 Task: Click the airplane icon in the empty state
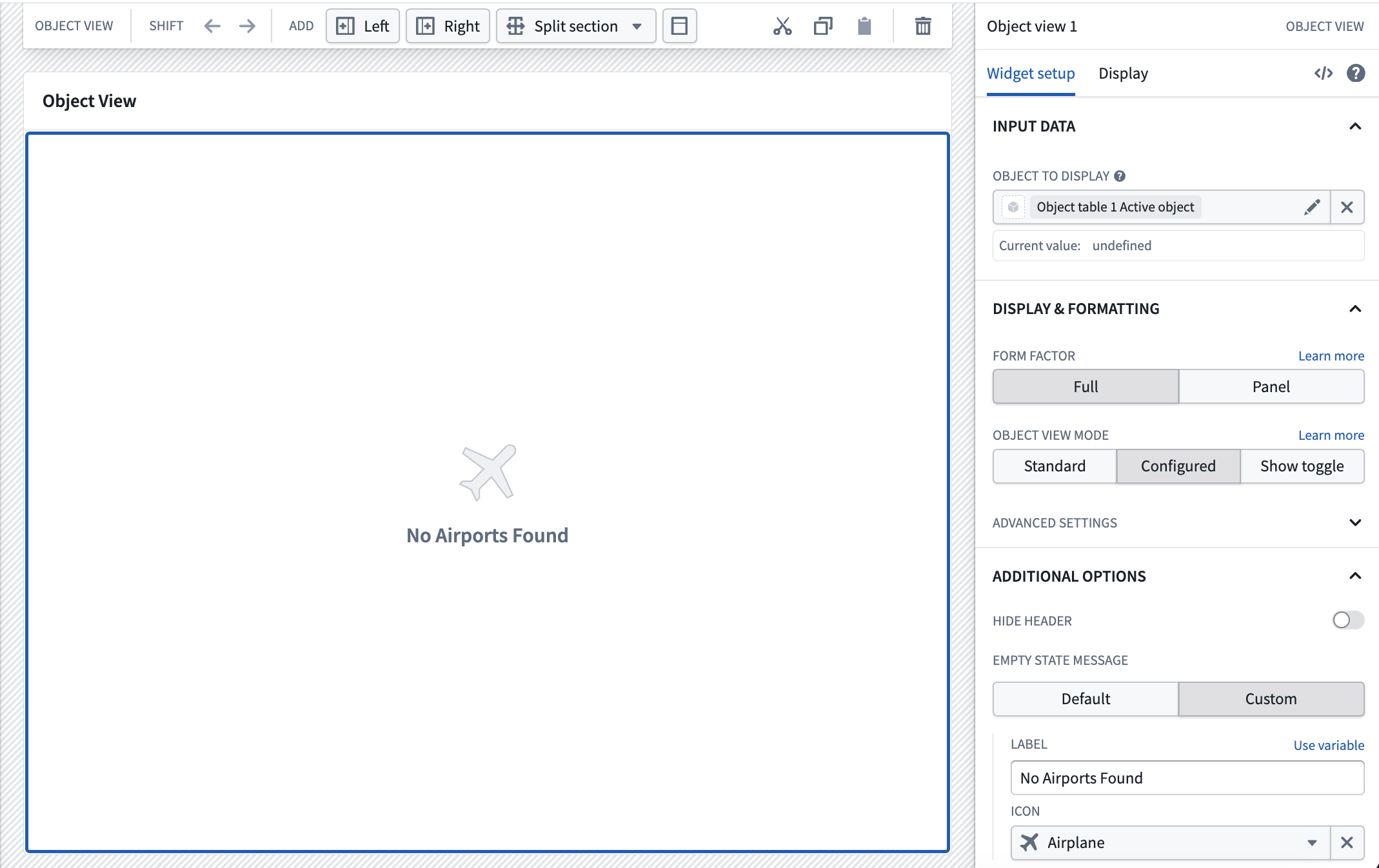pos(488,472)
